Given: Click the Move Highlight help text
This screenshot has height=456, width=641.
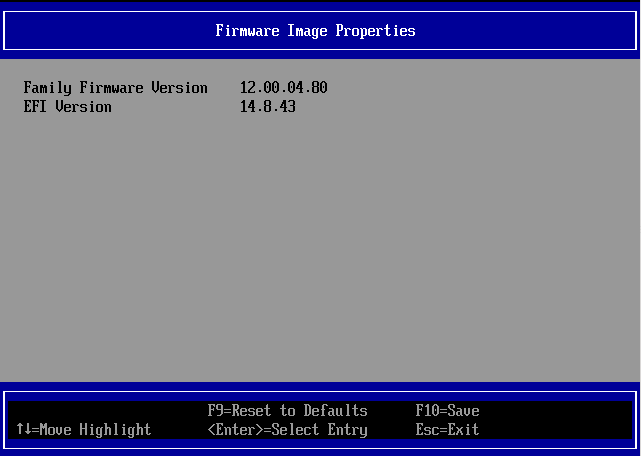Looking at the screenshot, I should point(95,430).
